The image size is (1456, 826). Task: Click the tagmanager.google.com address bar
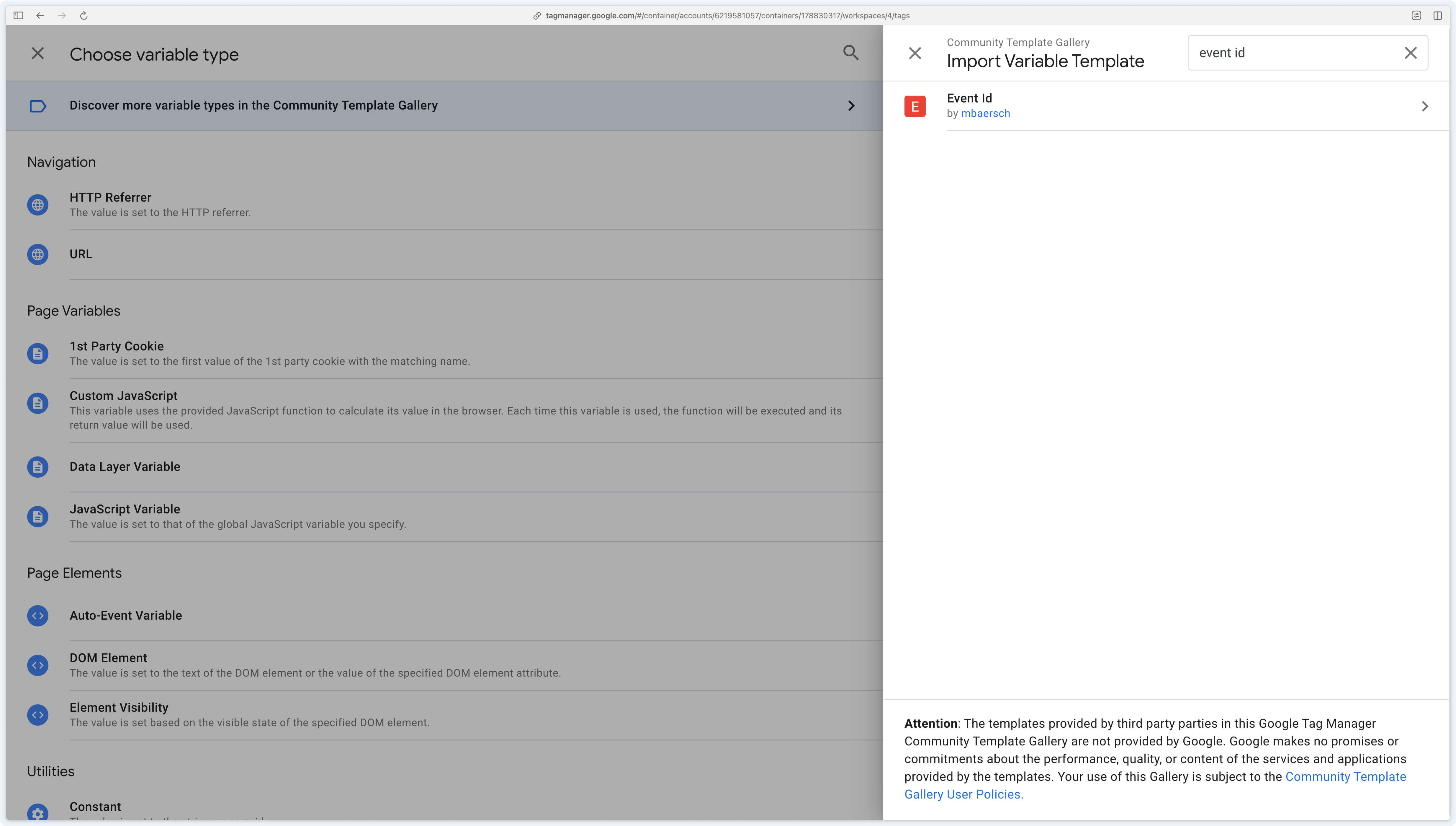click(x=727, y=15)
